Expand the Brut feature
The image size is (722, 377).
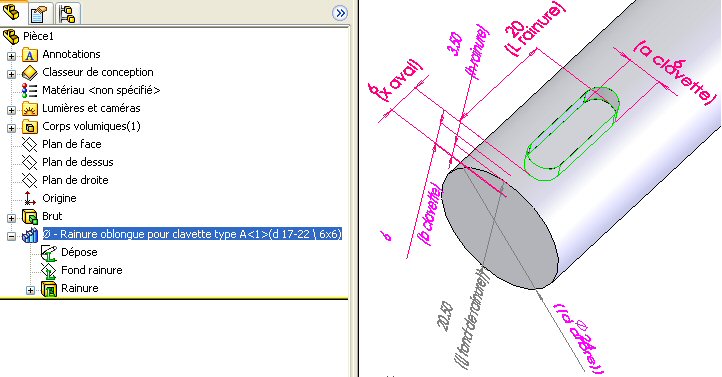point(11,218)
